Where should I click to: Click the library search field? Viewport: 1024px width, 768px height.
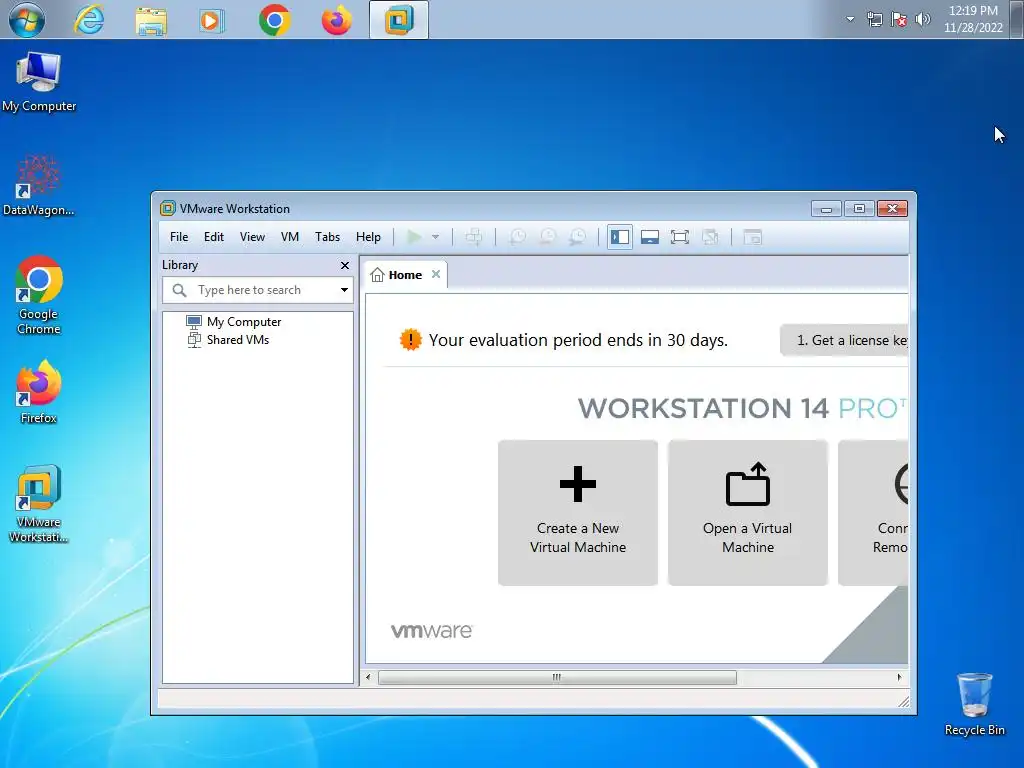258,290
